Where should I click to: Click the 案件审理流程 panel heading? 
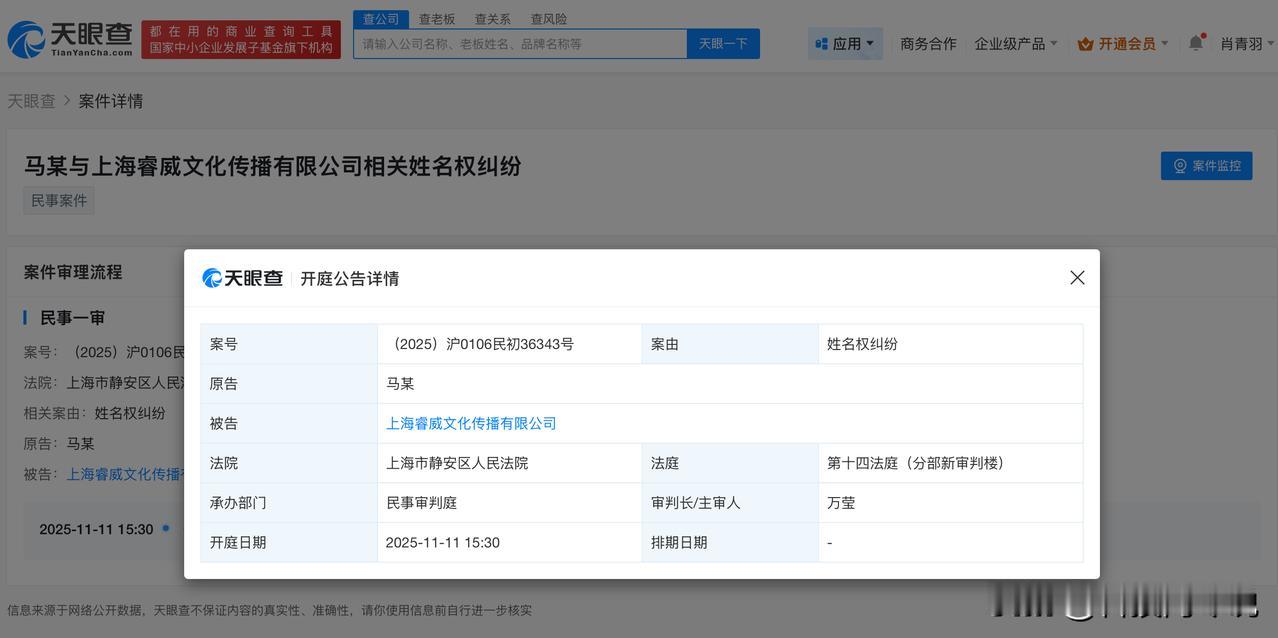point(73,272)
